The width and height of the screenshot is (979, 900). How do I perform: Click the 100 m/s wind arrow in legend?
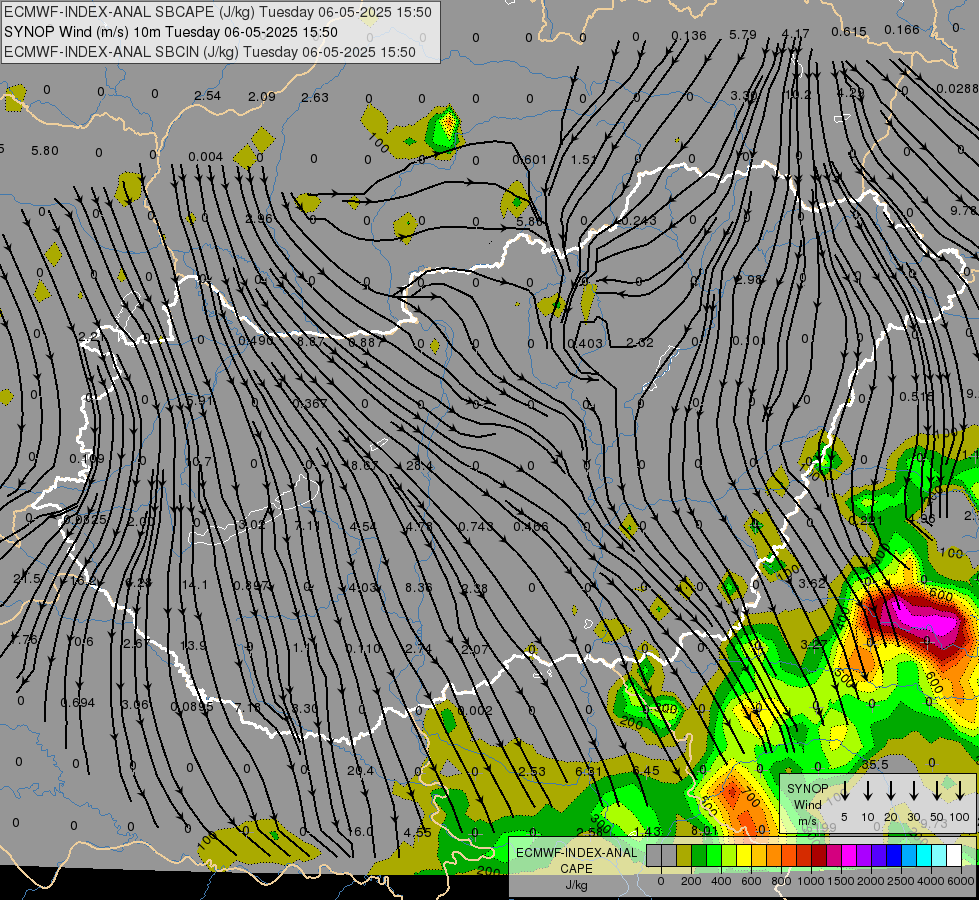tap(960, 790)
